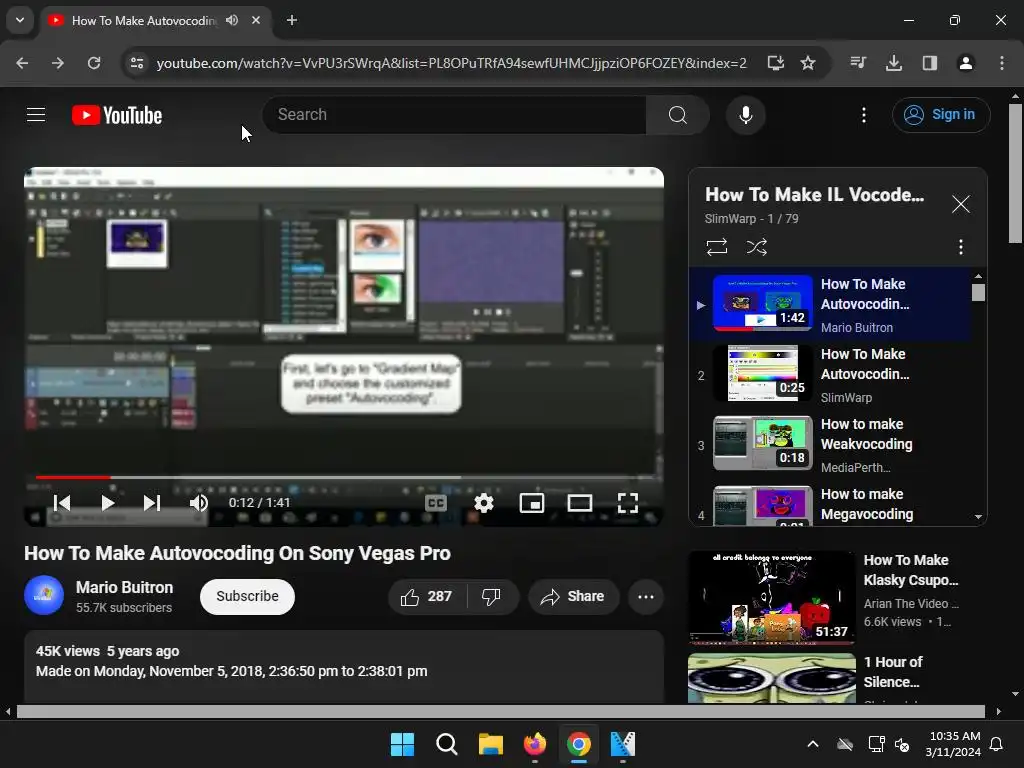The height and width of the screenshot is (768, 1024).
Task: Open the How To Make IL Vocode... playlist title
Action: tap(814, 195)
